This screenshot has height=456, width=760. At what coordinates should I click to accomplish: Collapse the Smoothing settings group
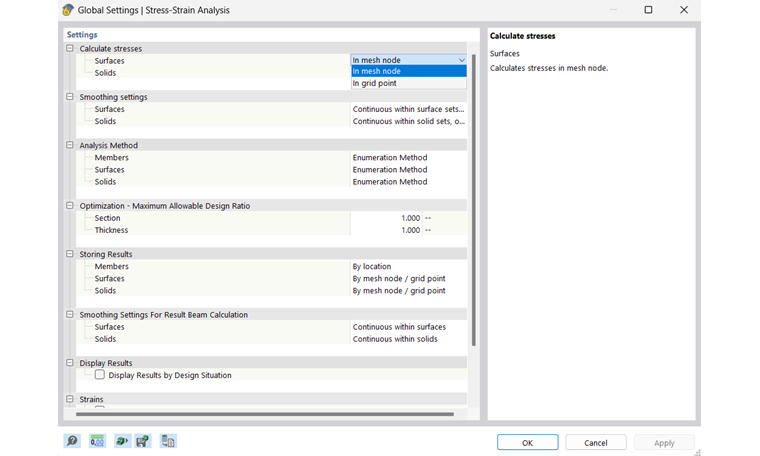(x=70, y=97)
